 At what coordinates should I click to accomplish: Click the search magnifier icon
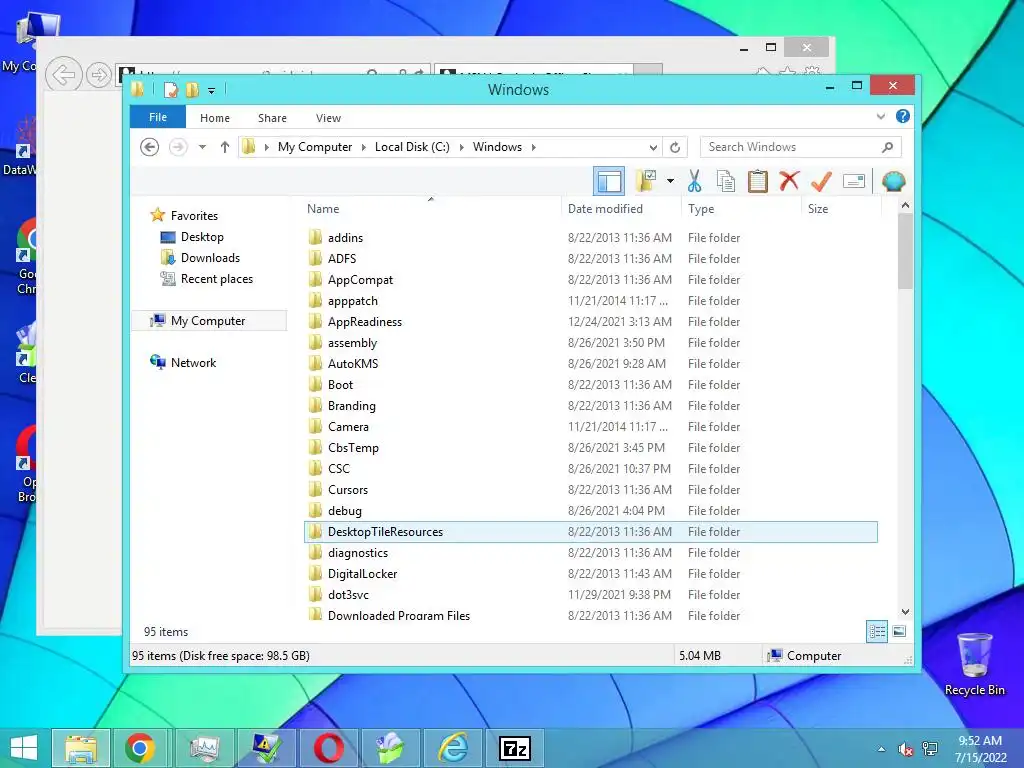click(x=888, y=147)
